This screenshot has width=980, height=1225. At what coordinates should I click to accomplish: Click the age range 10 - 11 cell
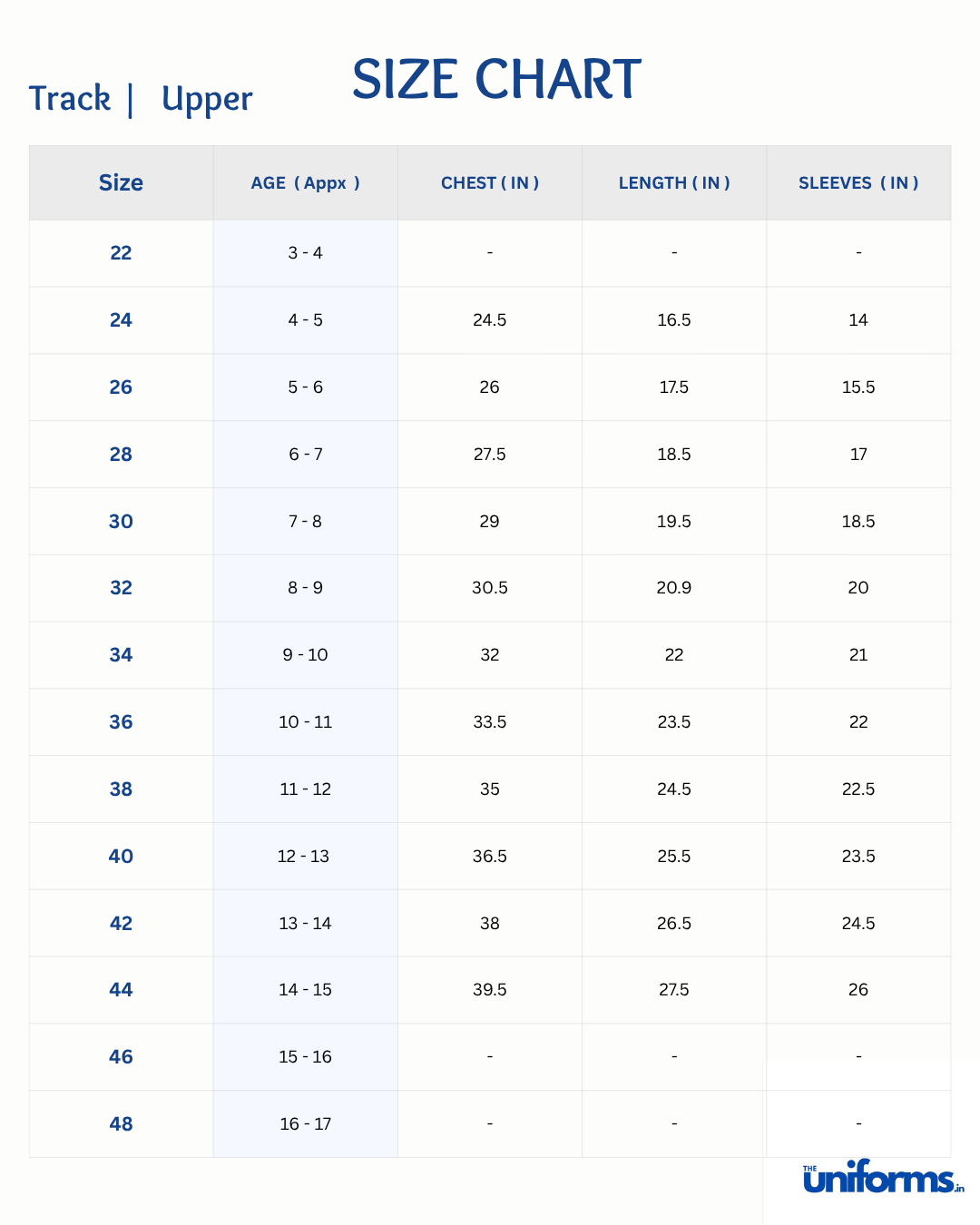305,722
